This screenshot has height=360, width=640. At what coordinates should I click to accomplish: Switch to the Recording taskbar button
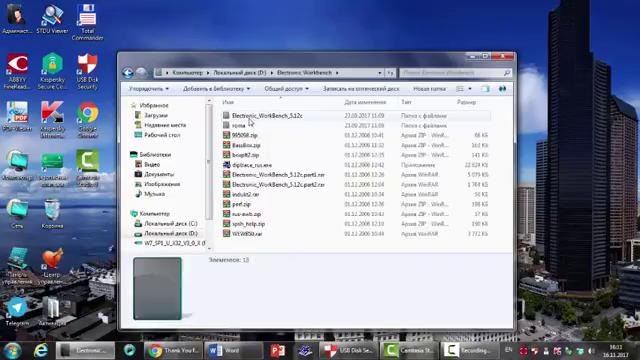(469, 351)
